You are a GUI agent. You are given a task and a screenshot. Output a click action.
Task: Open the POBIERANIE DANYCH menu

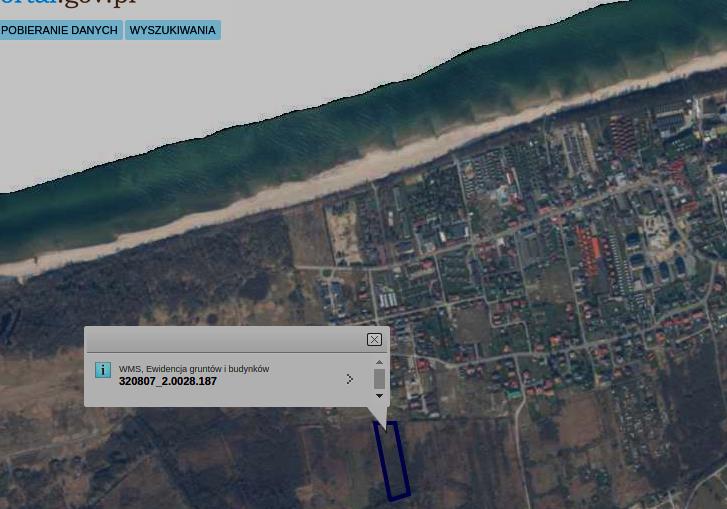pyautogui.click(x=60, y=30)
